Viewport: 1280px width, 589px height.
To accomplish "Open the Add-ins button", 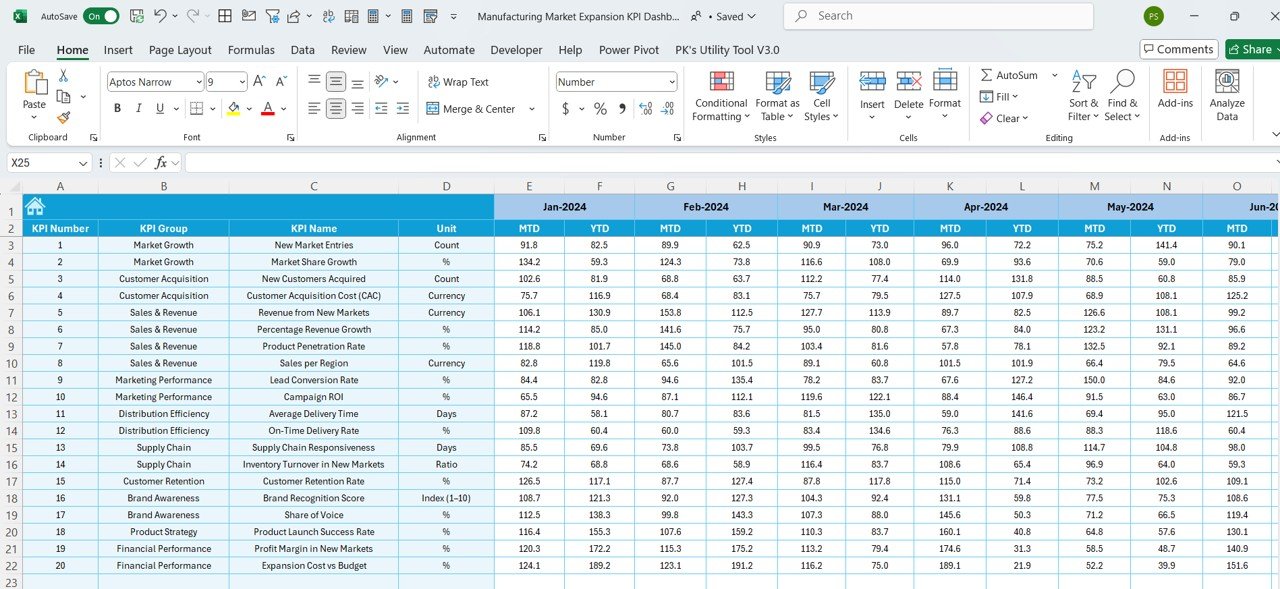I will click(x=1175, y=90).
